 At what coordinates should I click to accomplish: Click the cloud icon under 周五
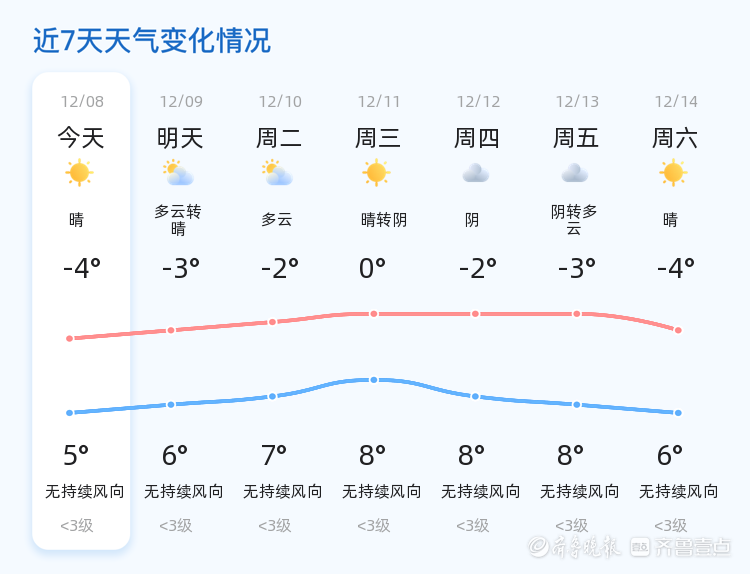[574, 173]
